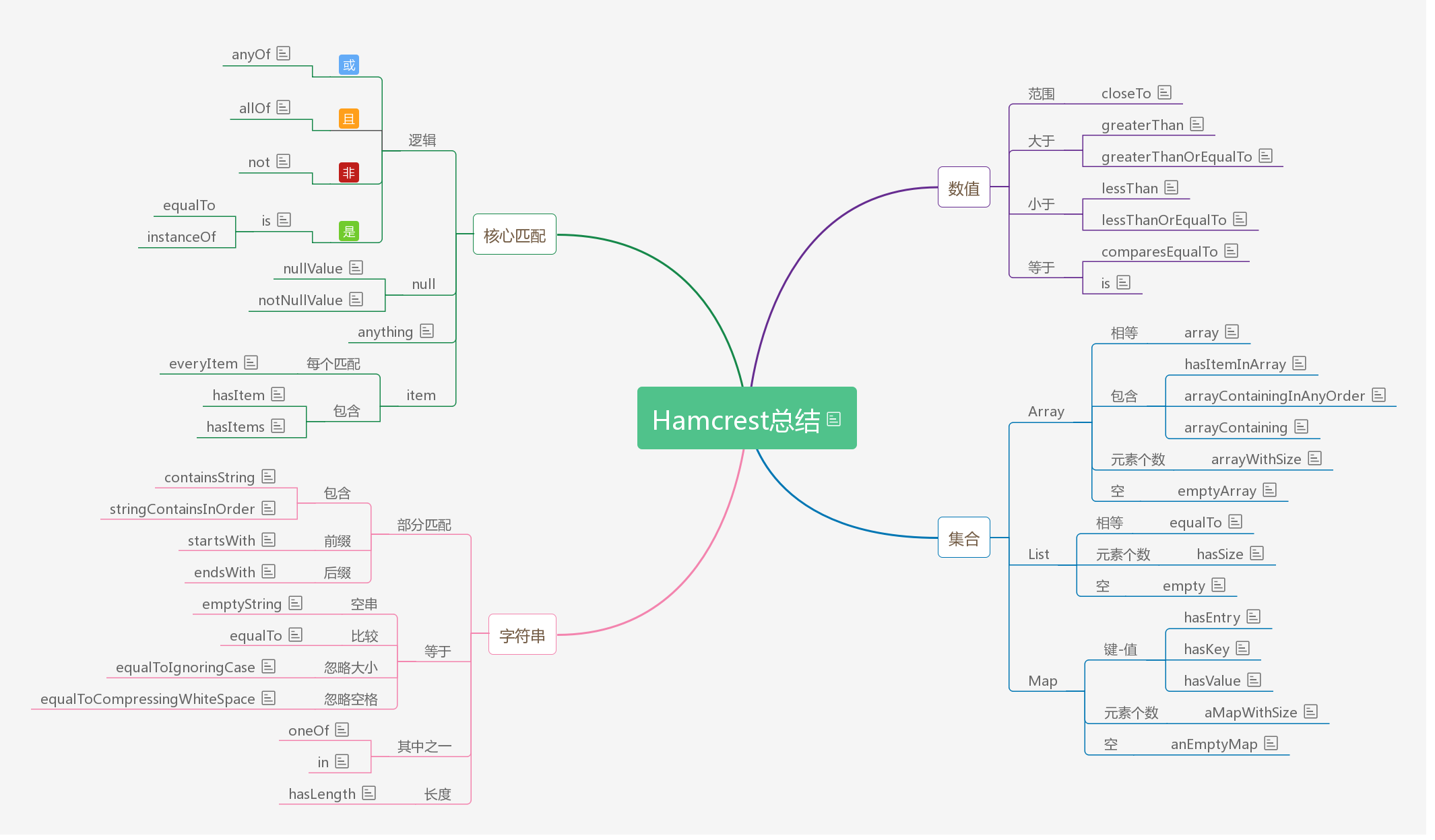Click the arrayWithSize leaf text
The width and height of the screenshot is (1435, 840).
pos(1256,459)
